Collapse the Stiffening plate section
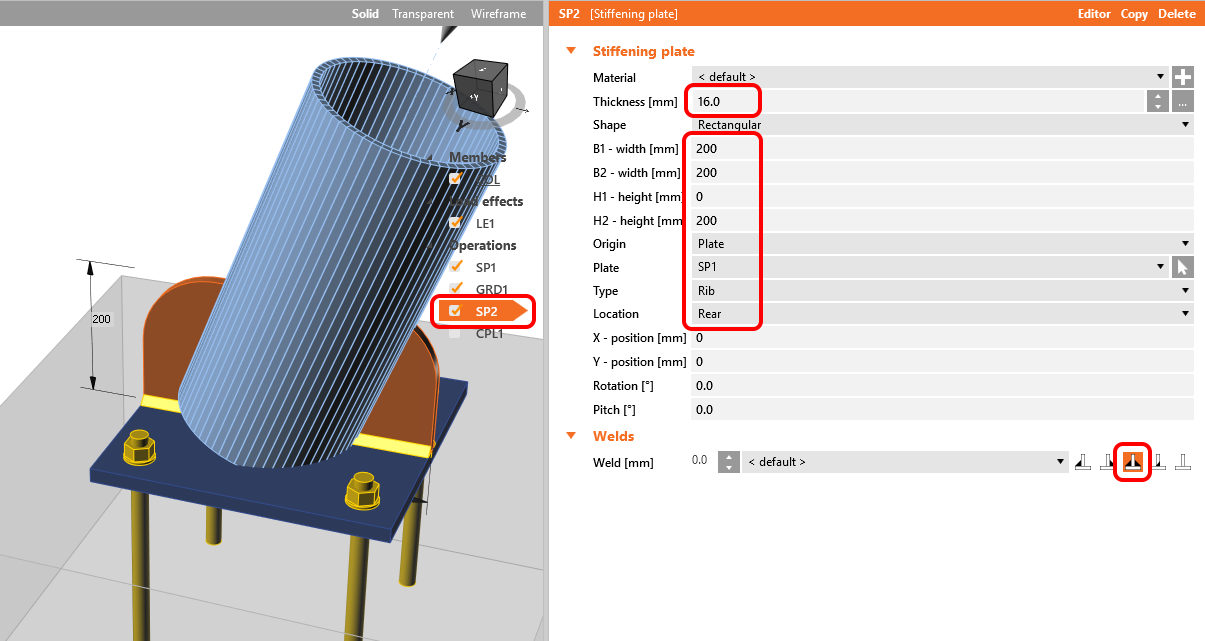This screenshot has width=1205, height=641. (572, 51)
